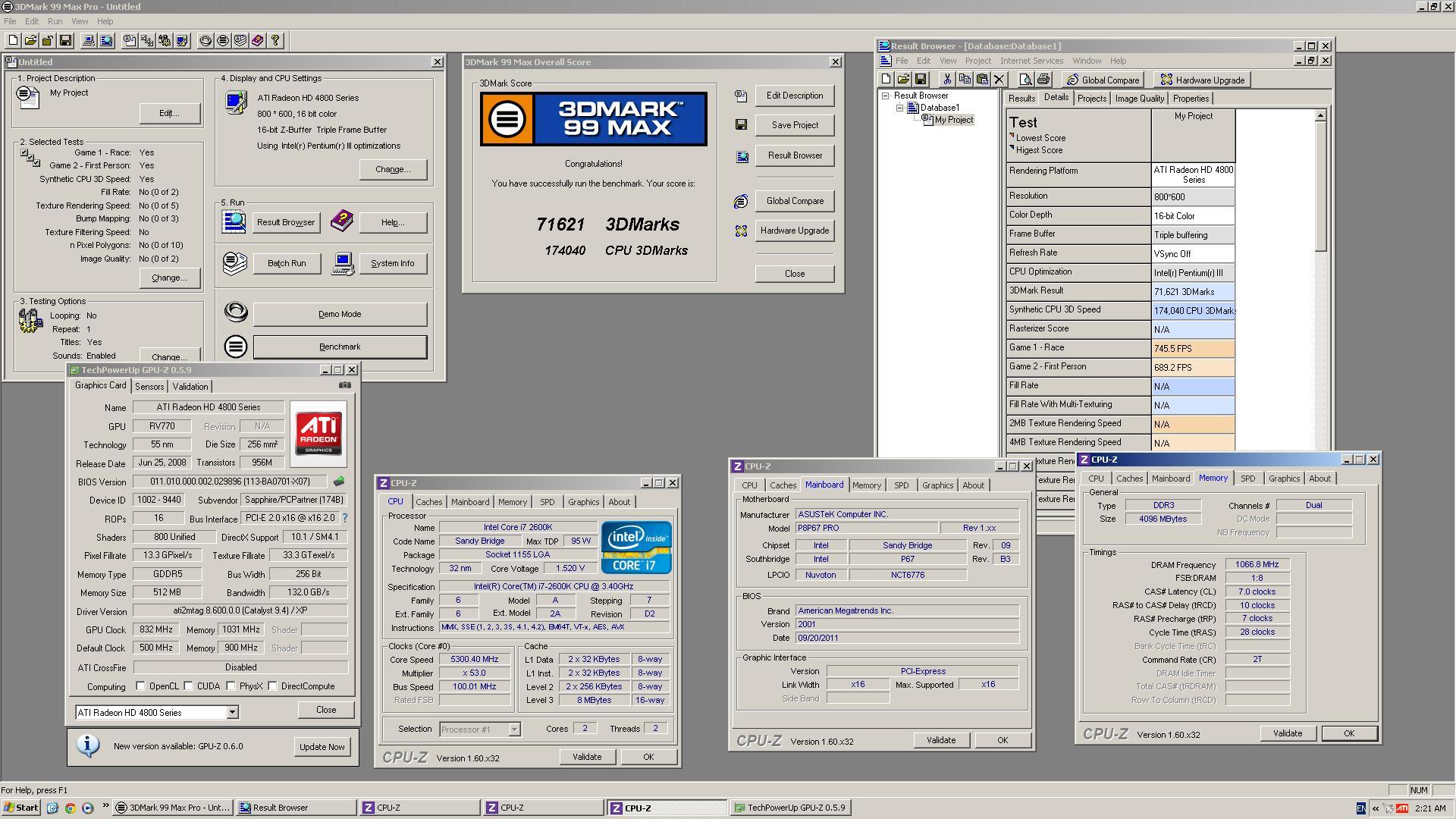
Task: Click Start button on taskbar
Action: [21, 808]
